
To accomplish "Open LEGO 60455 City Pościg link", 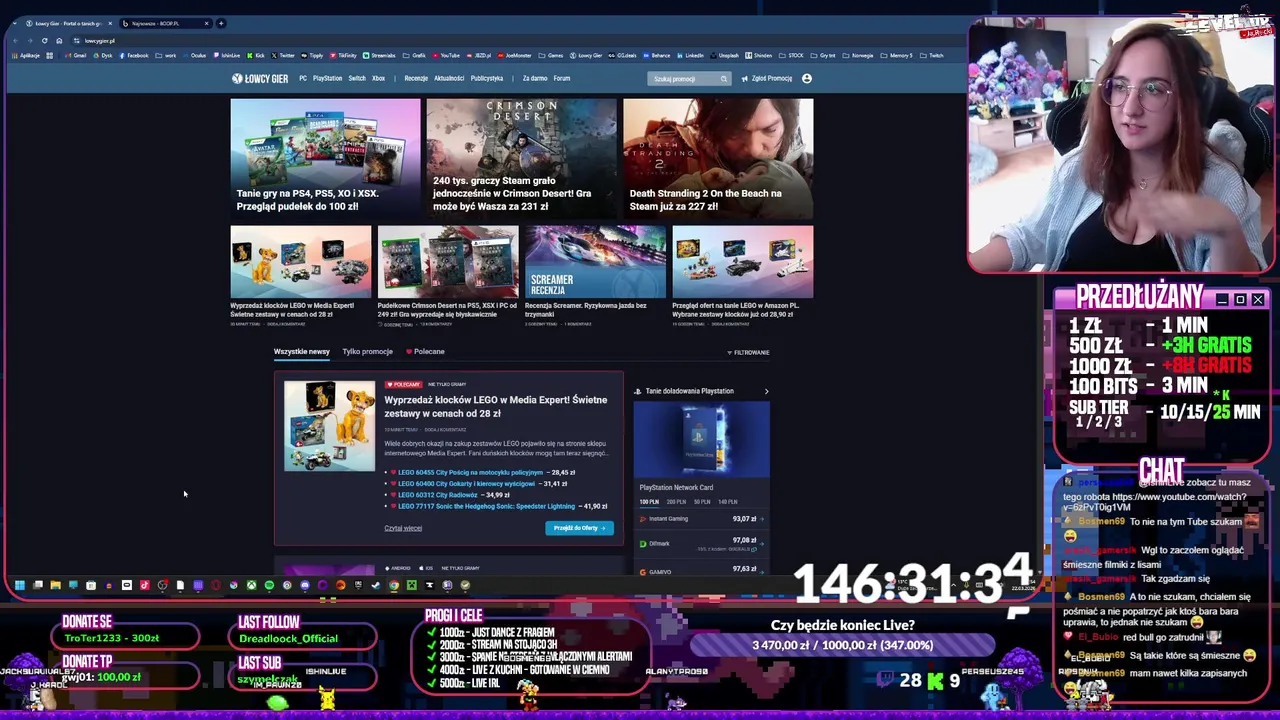I will coord(470,472).
